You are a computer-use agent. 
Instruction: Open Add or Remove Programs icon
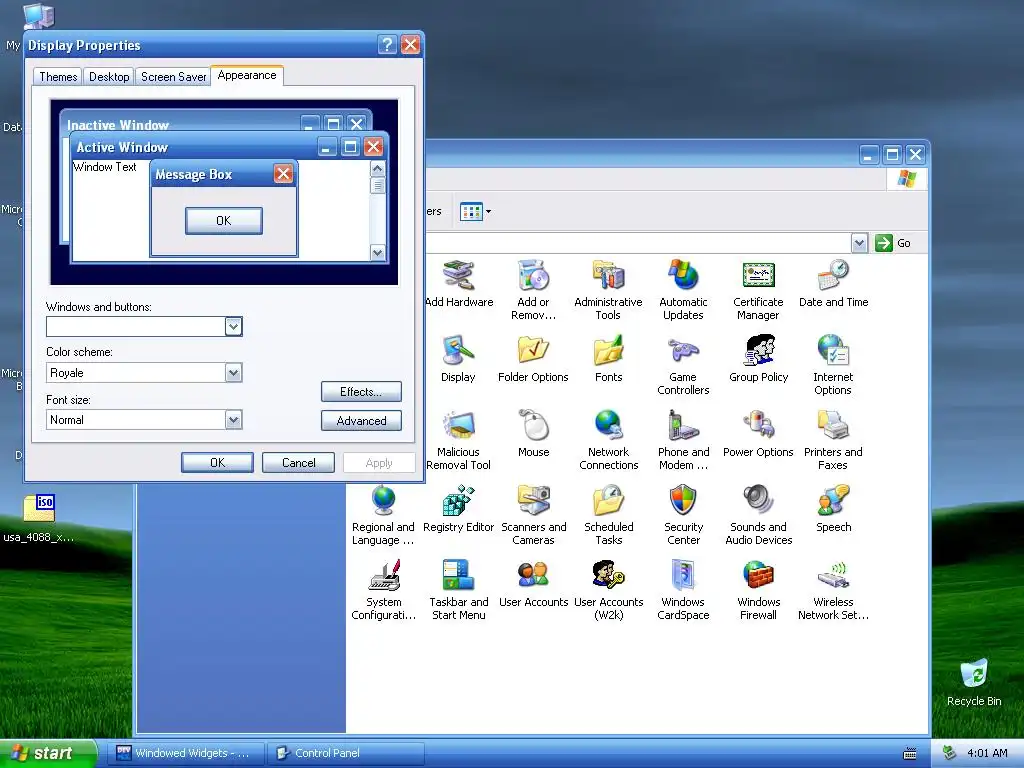click(533, 290)
